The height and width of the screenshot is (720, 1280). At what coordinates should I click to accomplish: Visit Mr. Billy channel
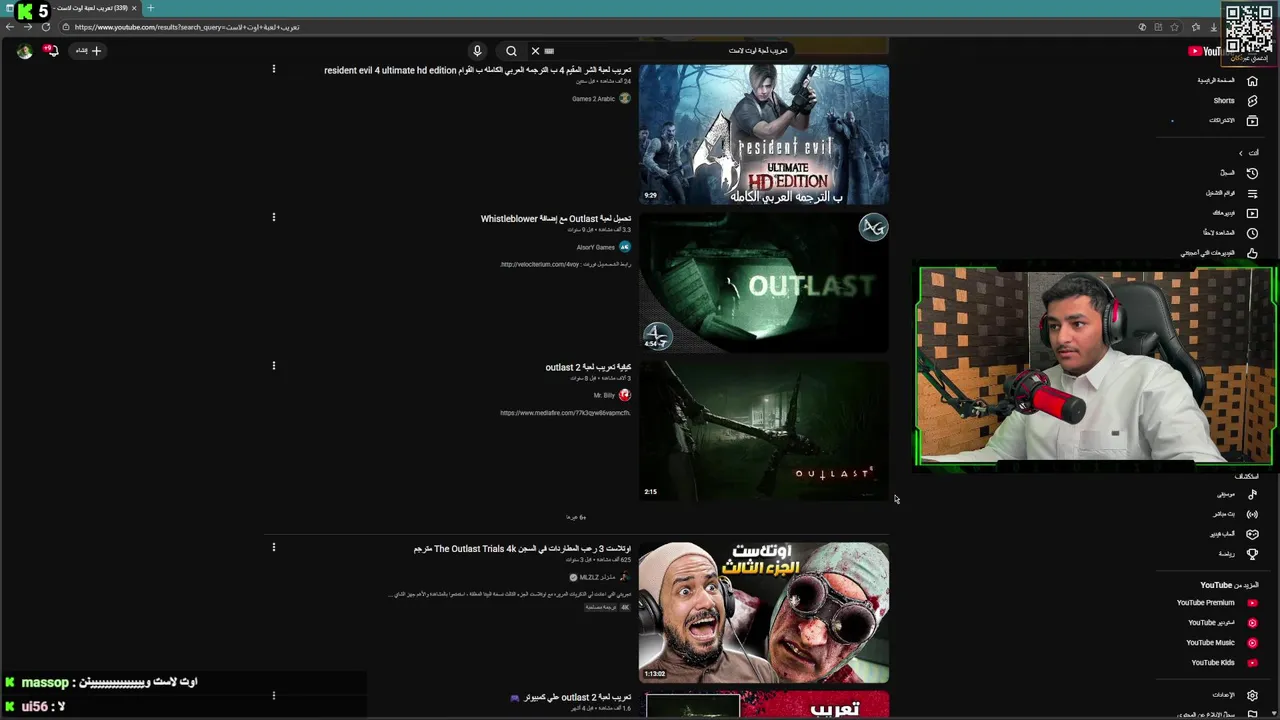pos(604,395)
